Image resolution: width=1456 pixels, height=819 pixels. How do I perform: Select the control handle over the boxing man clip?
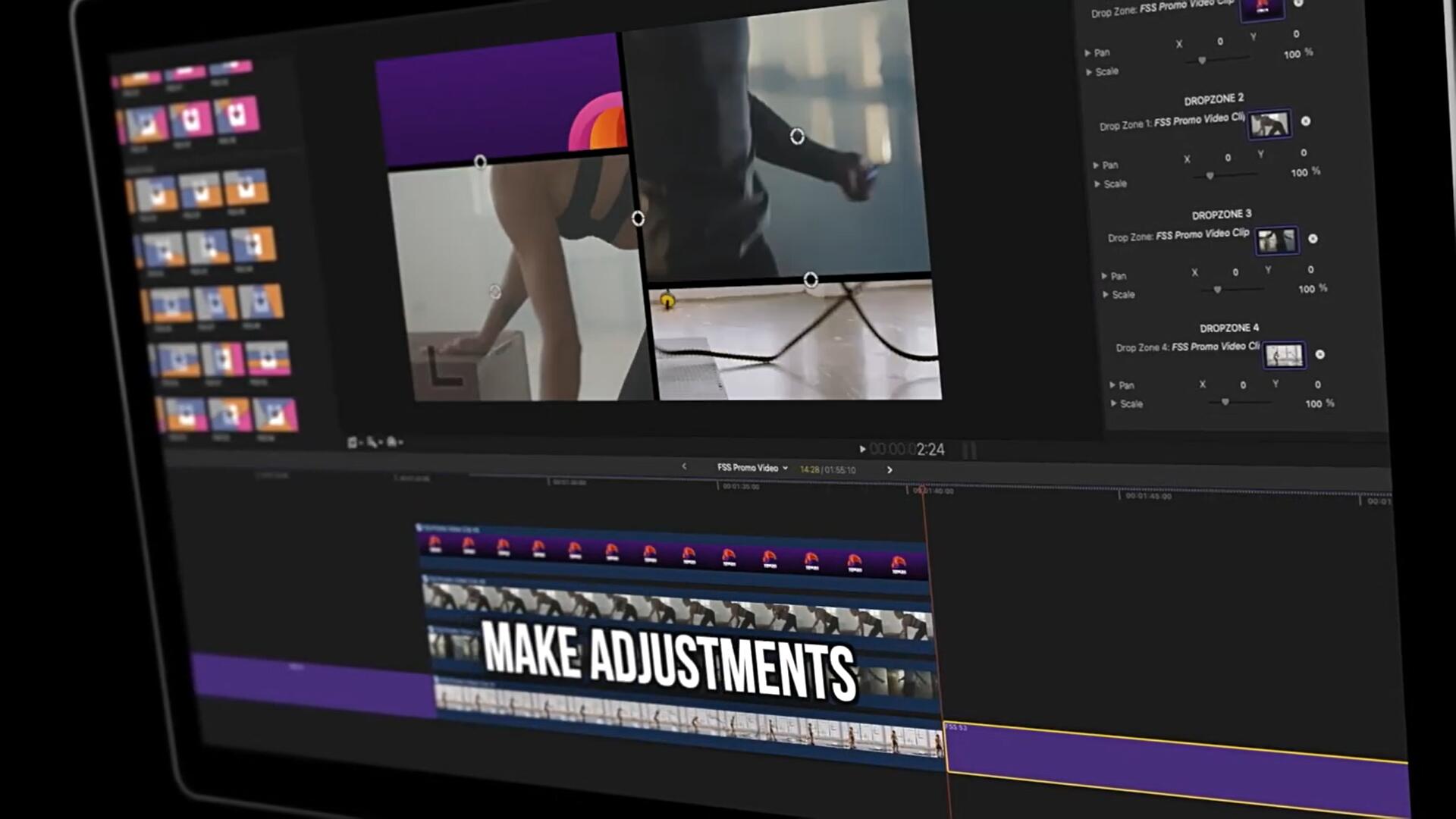click(797, 136)
